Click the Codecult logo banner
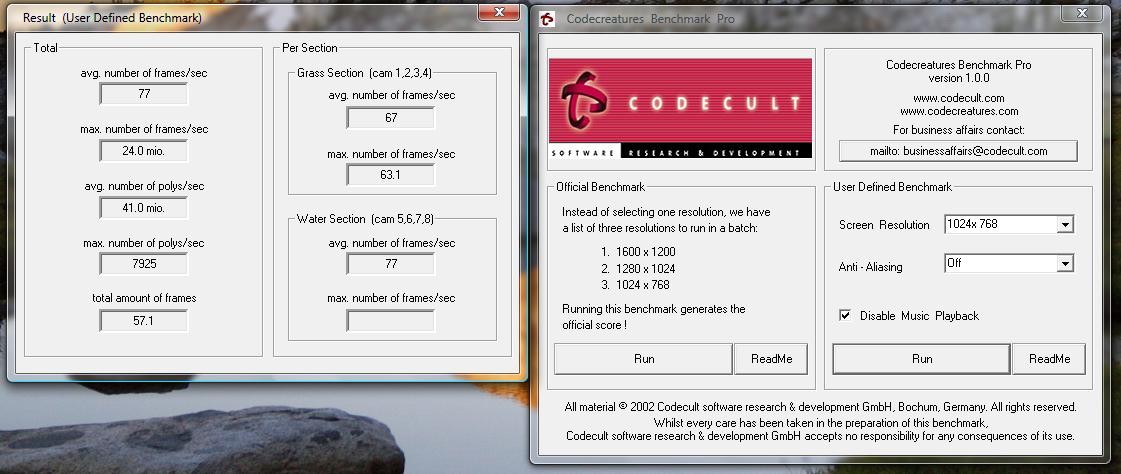Image resolution: width=1121 pixels, height=474 pixels. pyautogui.click(x=680, y=108)
